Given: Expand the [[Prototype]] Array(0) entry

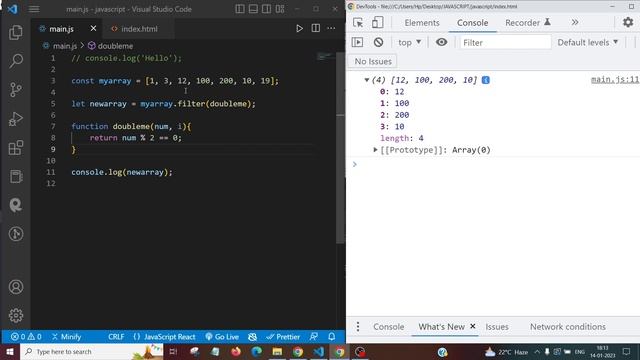Looking at the screenshot, I should [375, 150].
